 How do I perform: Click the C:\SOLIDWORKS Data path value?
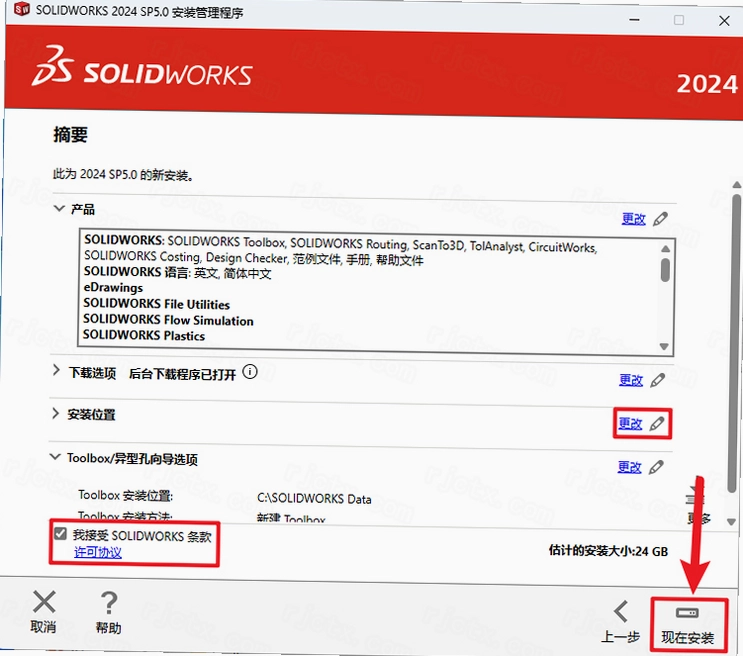(x=314, y=499)
